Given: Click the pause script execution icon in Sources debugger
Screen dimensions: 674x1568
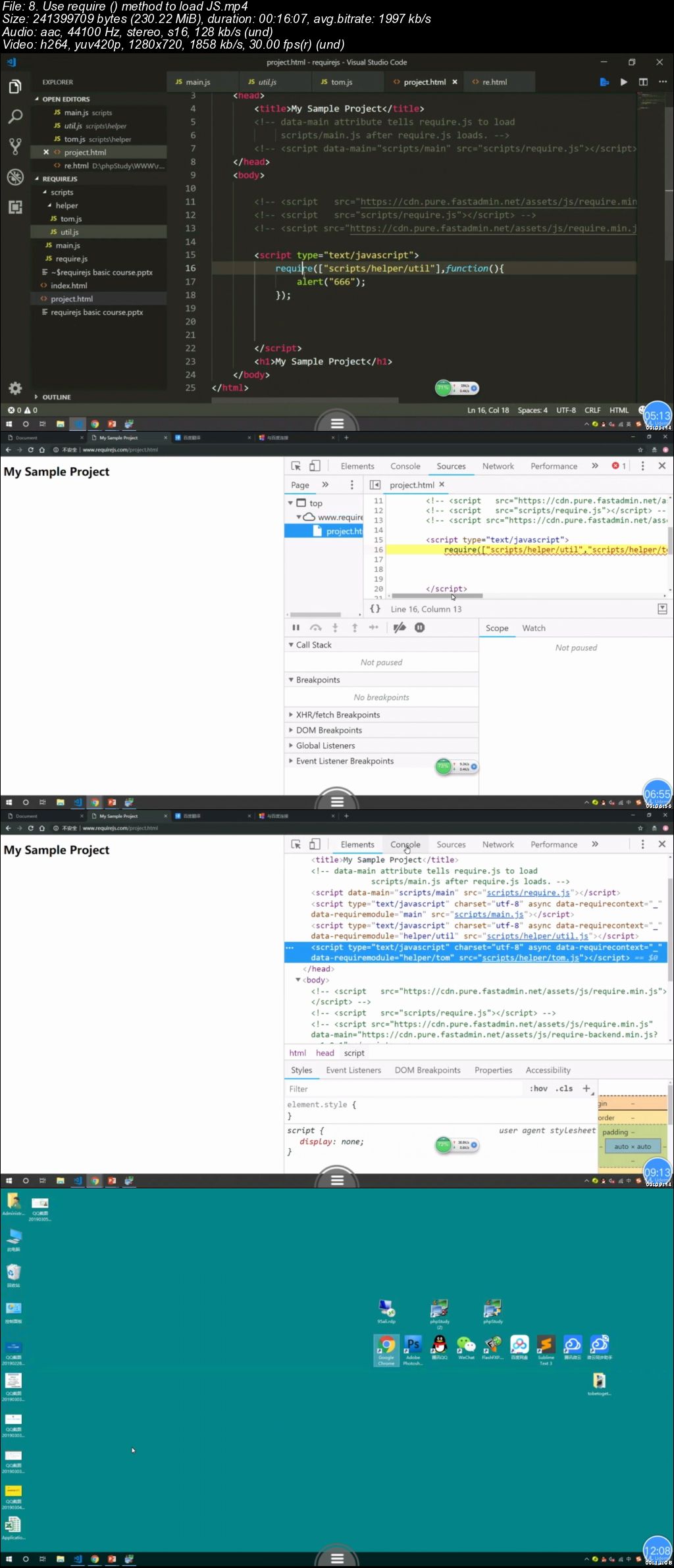Looking at the screenshot, I should click(x=296, y=628).
